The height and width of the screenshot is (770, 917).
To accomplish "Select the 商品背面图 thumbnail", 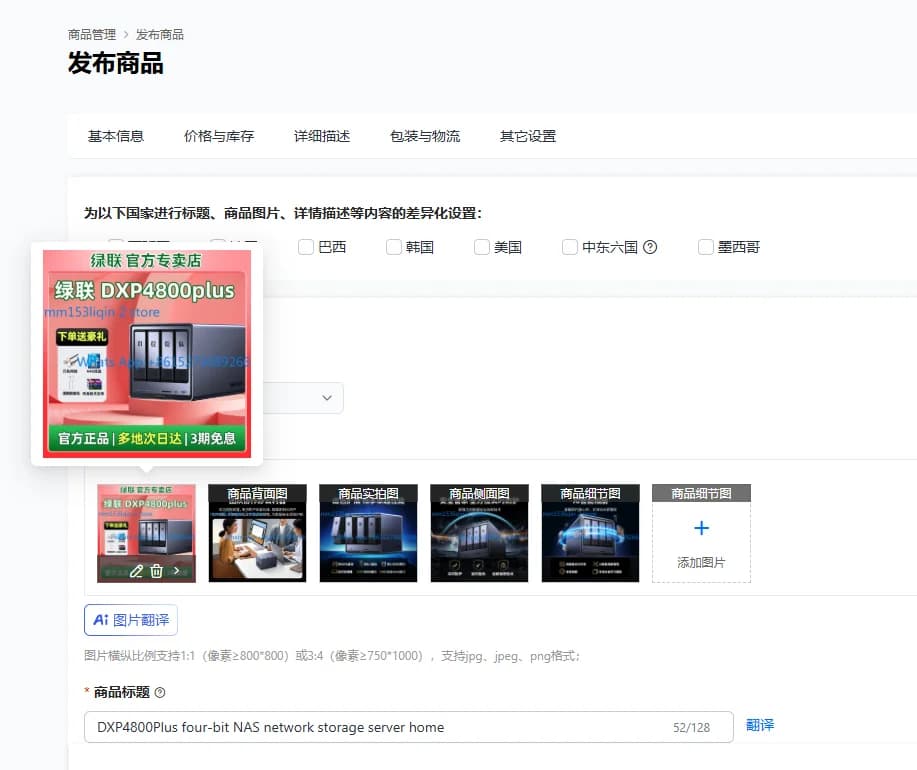I will [257, 533].
